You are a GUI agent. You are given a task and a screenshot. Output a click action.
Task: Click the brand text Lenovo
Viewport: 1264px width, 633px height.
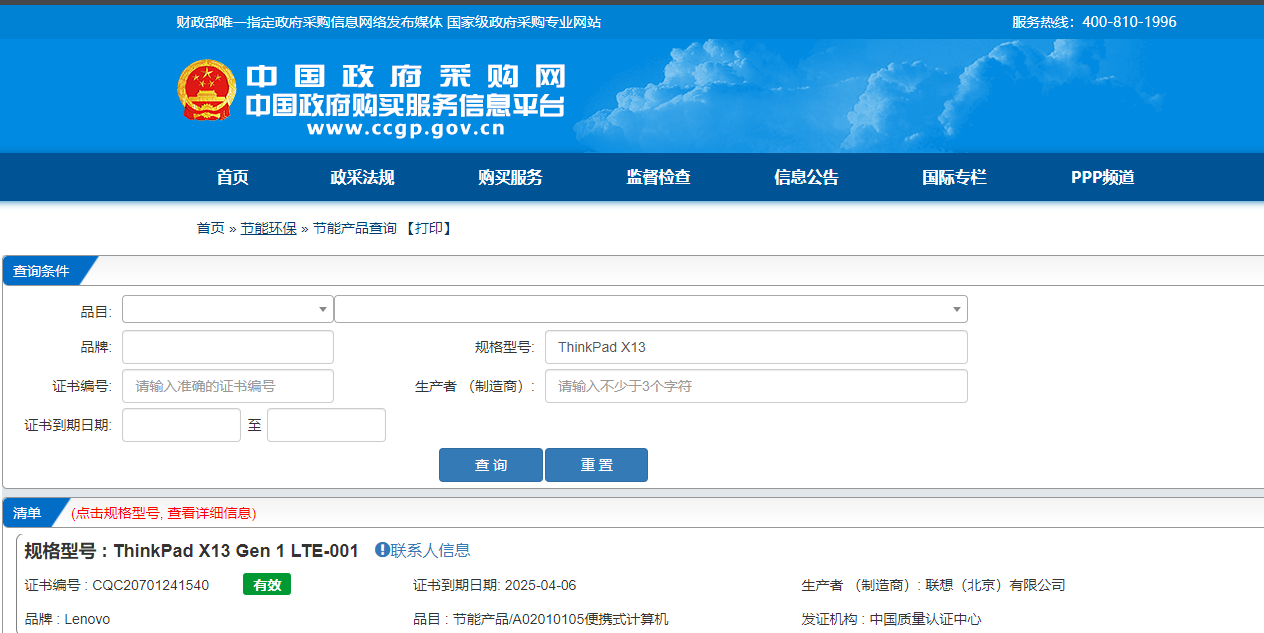[x=87, y=619]
